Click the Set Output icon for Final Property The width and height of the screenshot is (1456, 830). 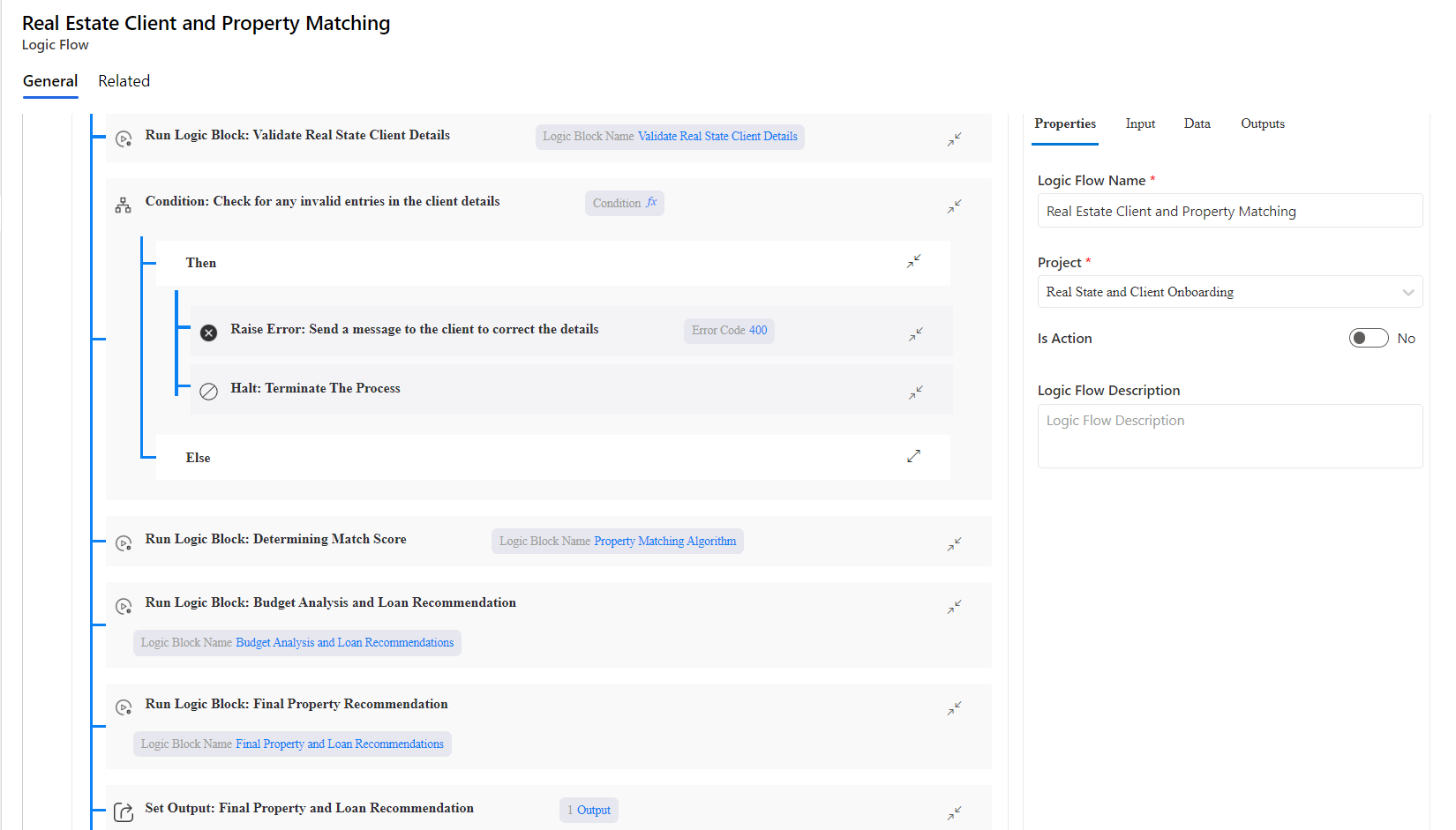pos(124,812)
